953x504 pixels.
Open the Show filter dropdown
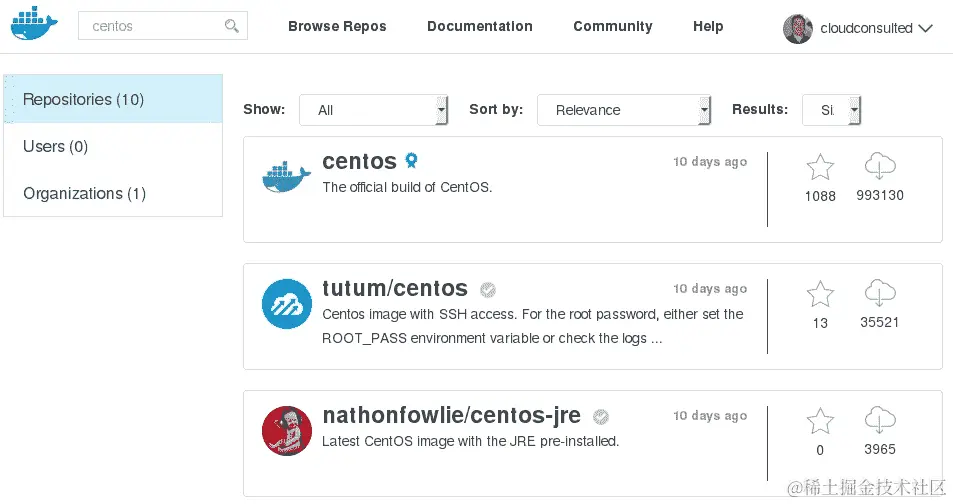(x=373, y=110)
